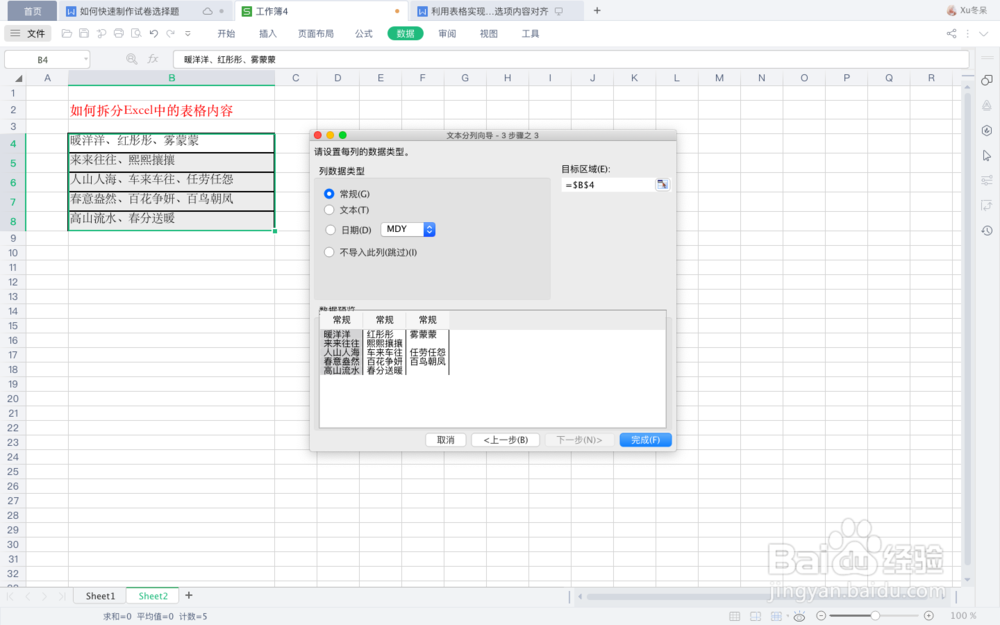Click the redo icon in quick toolbar

click(x=170, y=32)
